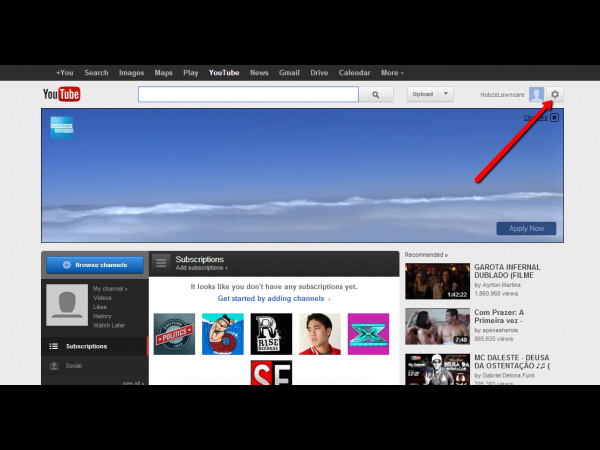Open GAROTA INFERNAL DUBLADO video thumbnail
The image size is (600, 450).
(438, 281)
